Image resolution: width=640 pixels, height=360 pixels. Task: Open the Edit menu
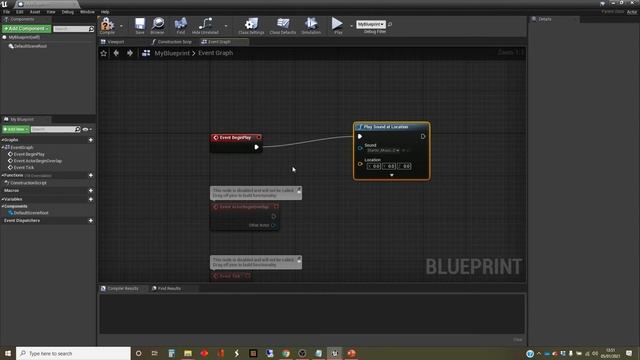20,12
